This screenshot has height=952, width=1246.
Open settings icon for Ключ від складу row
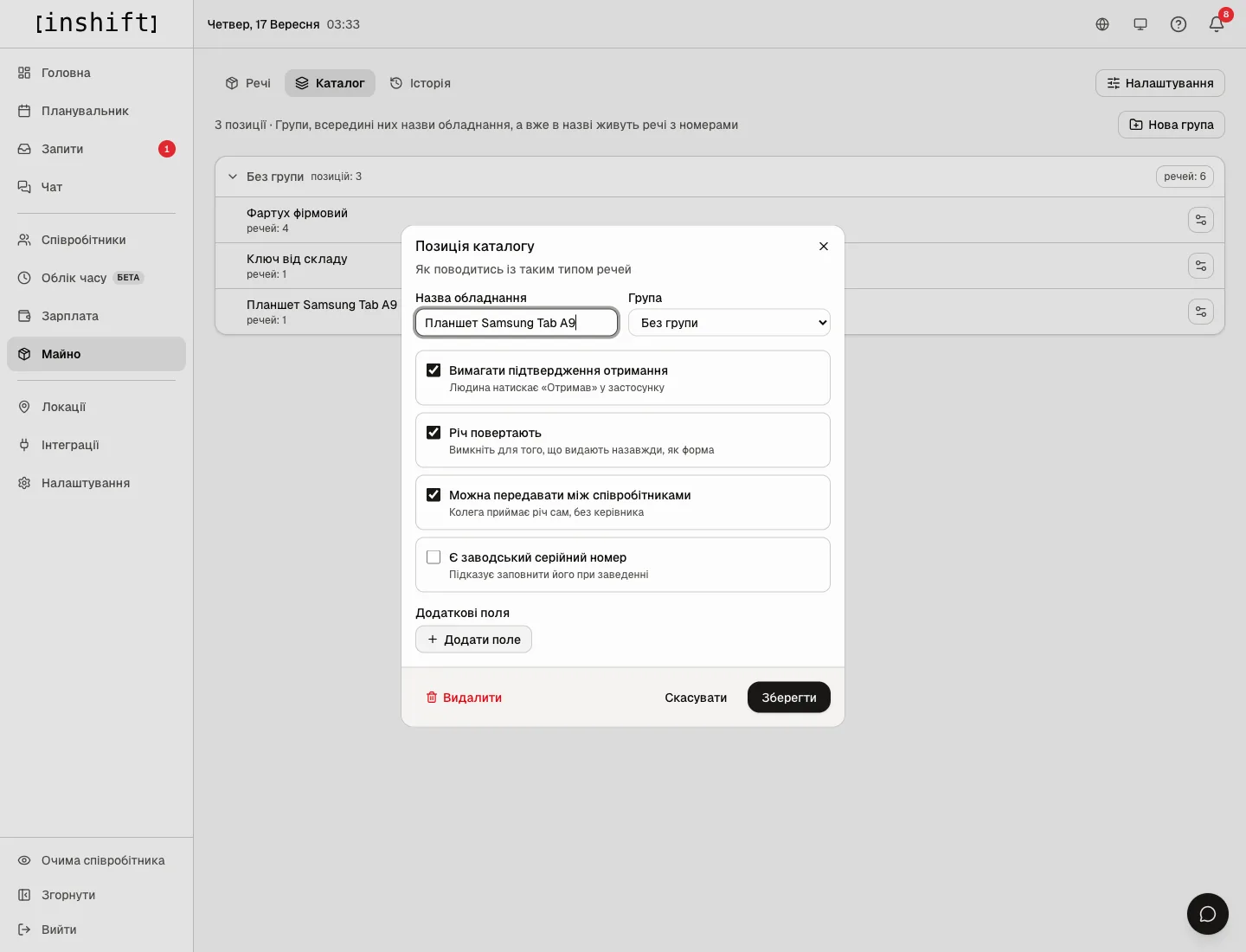[x=1201, y=266]
